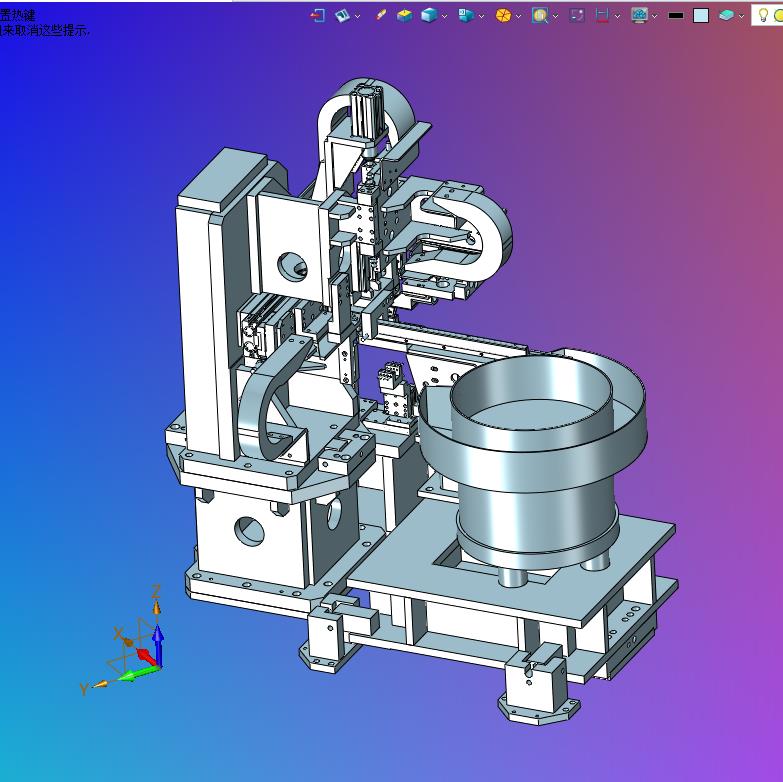Click the saved-views 3D box icon
783x782 pixels.
(x=466, y=15)
